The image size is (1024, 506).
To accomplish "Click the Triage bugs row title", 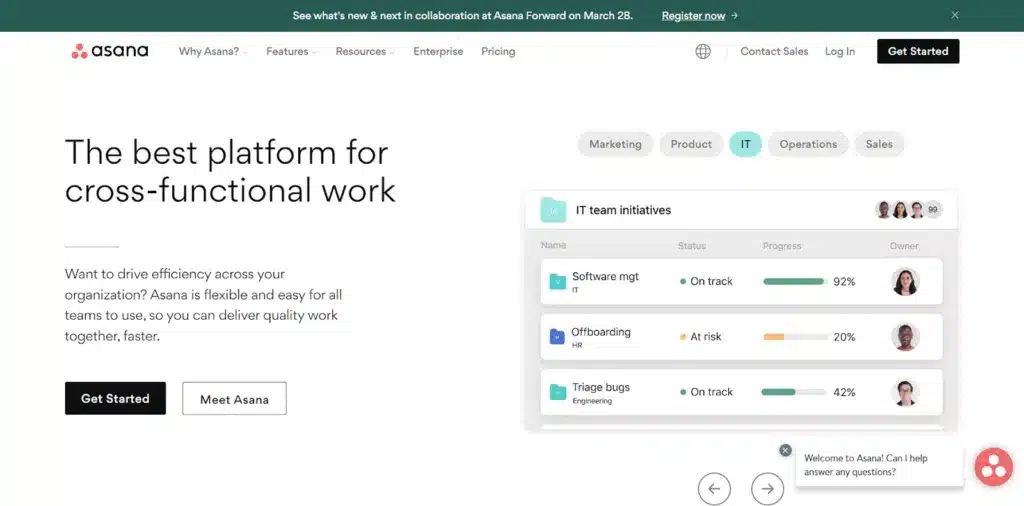I will [601, 387].
